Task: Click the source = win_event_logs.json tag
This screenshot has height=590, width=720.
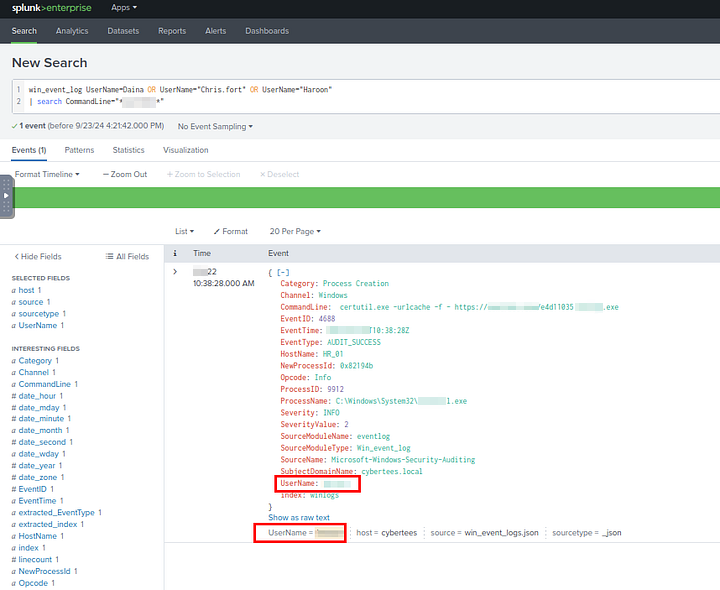Action: [484, 533]
